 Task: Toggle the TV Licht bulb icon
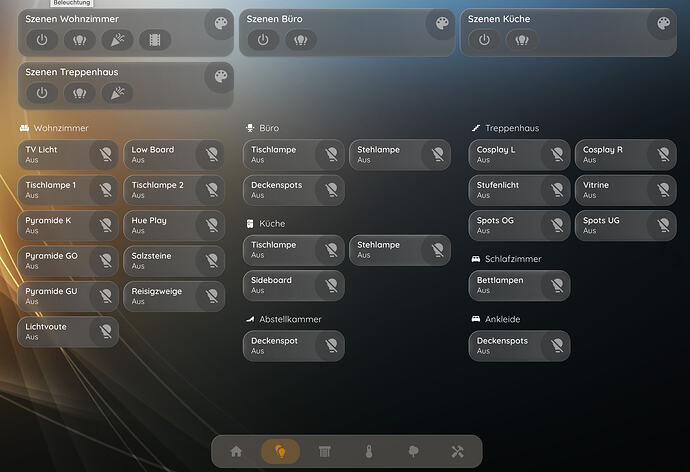(x=105, y=154)
